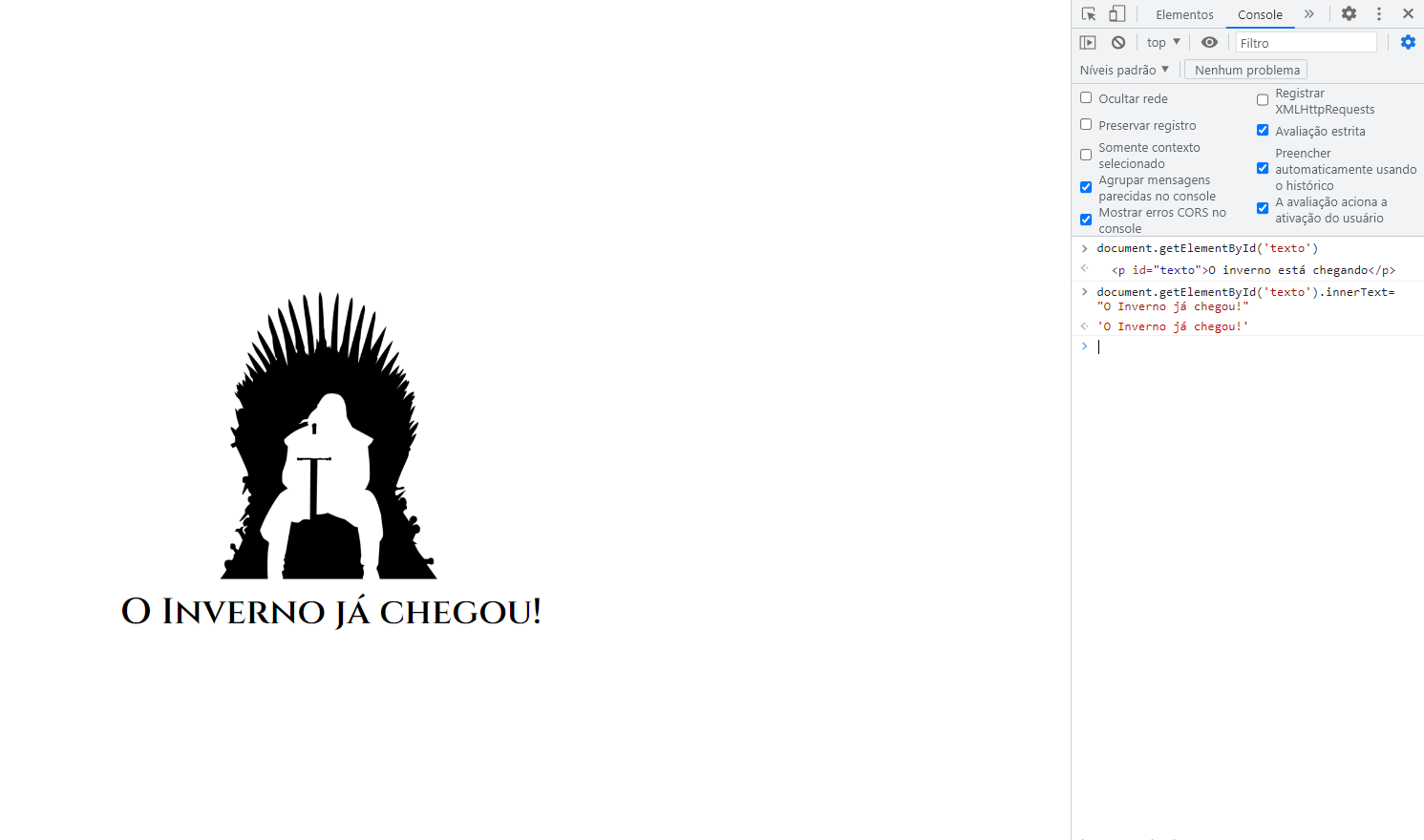Click the getElementById('texto') command line
Image resolution: width=1424 pixels, height=840 pixels.
(x=1207, y=248)
